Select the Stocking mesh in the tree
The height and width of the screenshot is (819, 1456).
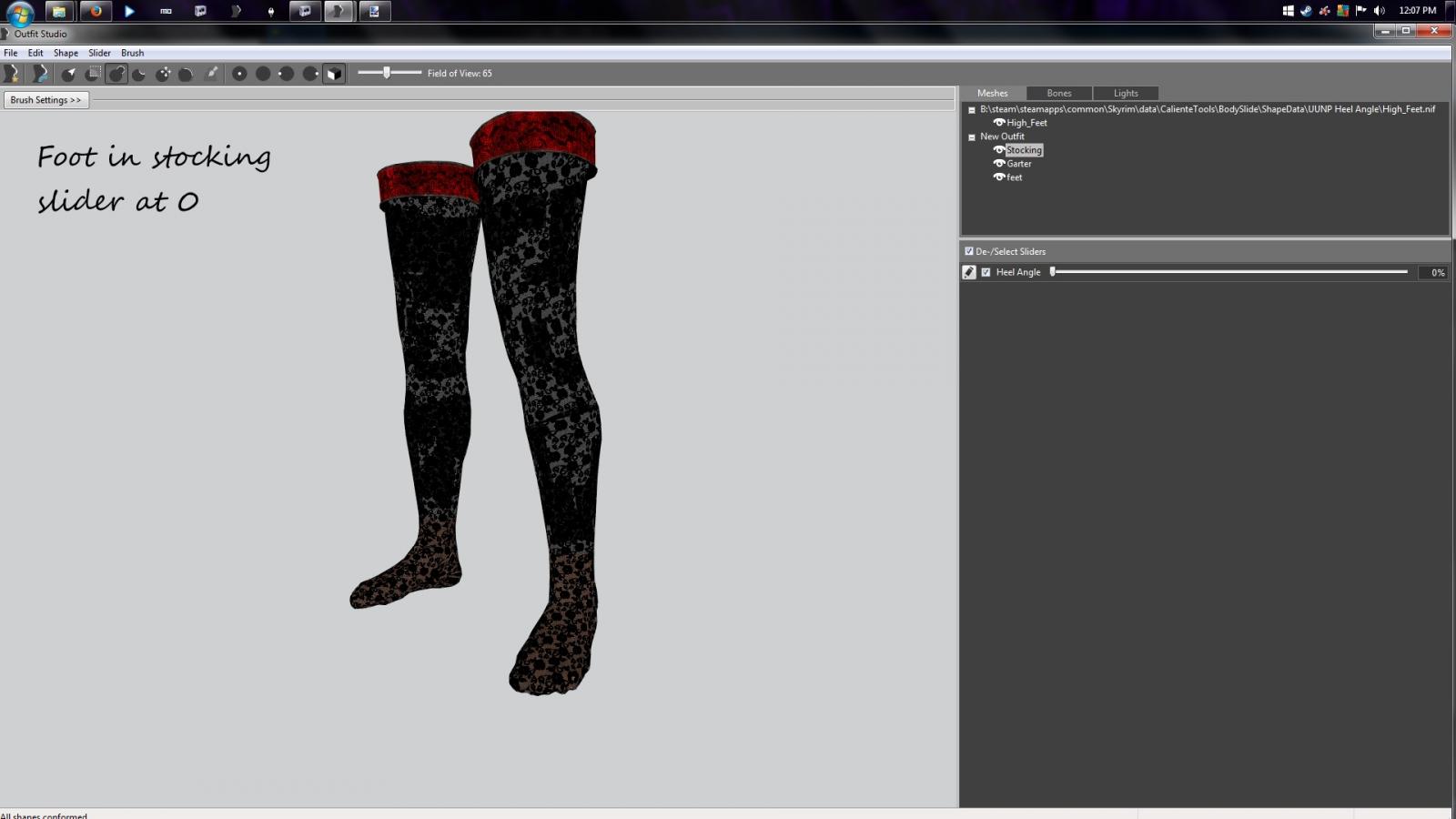[1024, 150]
